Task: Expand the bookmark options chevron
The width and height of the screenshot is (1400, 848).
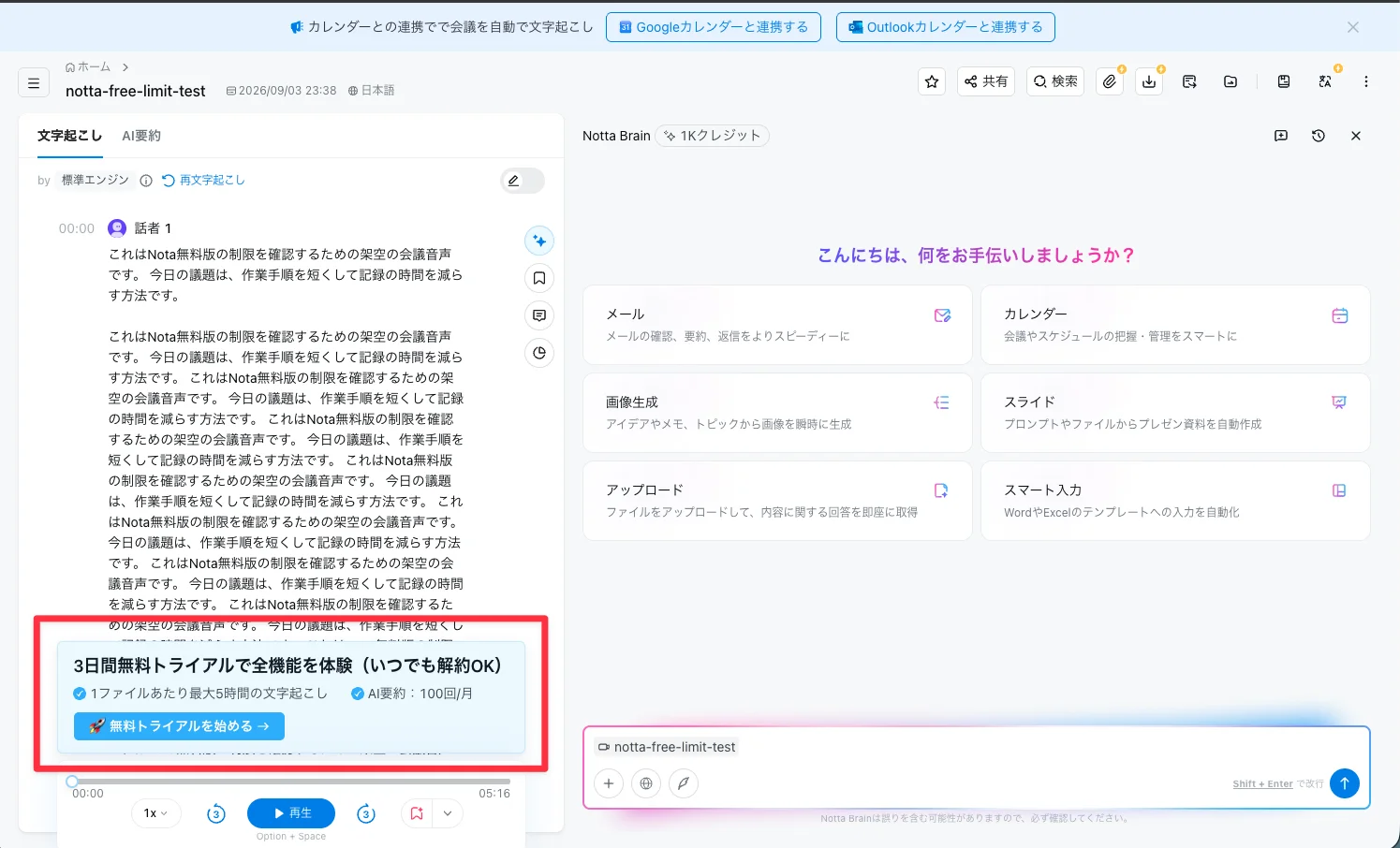Action: pyautogui.click(x=448, y=813)
